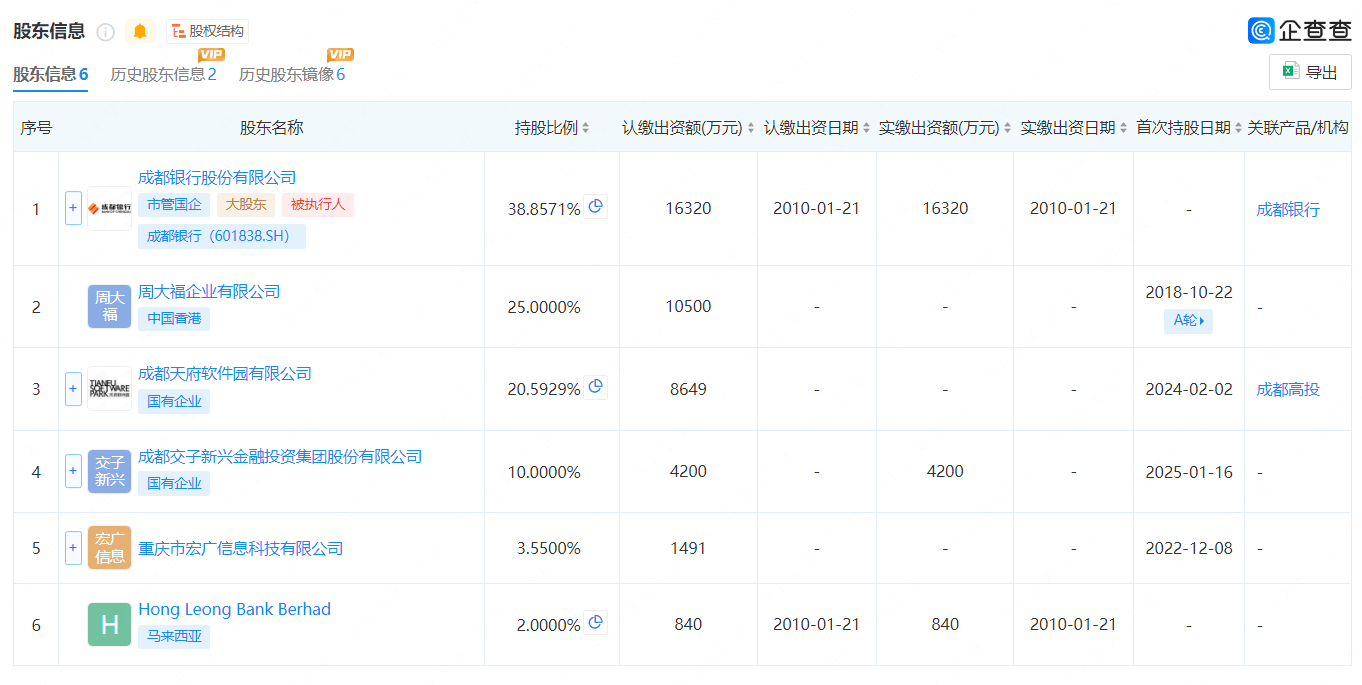Click pie chart icon next to 2.0000%

pos(596,622)
